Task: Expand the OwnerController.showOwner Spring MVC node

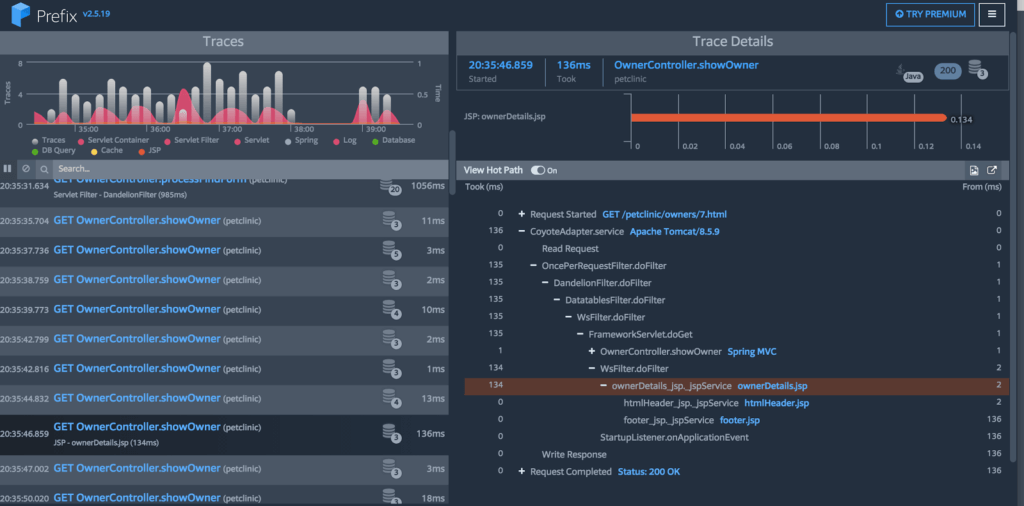Action: click(592, 352)
